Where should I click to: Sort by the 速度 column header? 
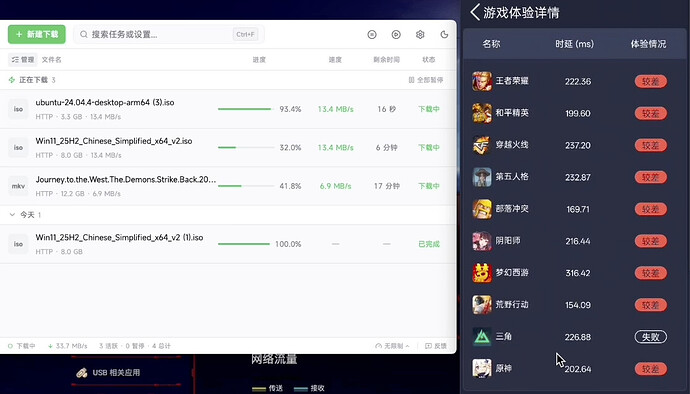[335, 59]
